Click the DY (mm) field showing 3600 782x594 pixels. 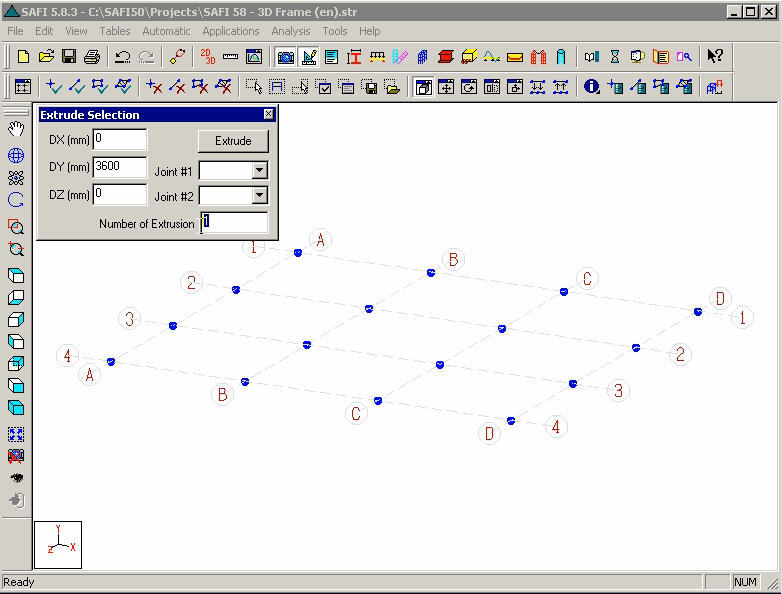120,167
